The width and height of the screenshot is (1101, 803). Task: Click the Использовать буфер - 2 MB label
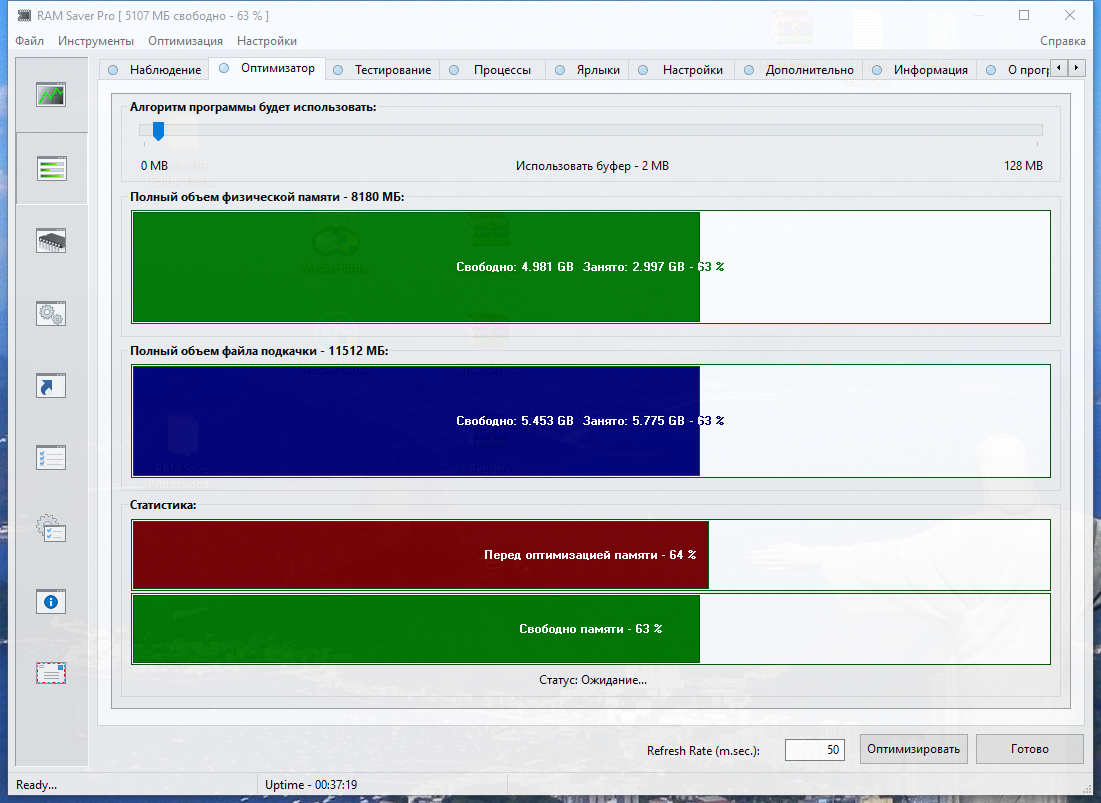point(592,166)
